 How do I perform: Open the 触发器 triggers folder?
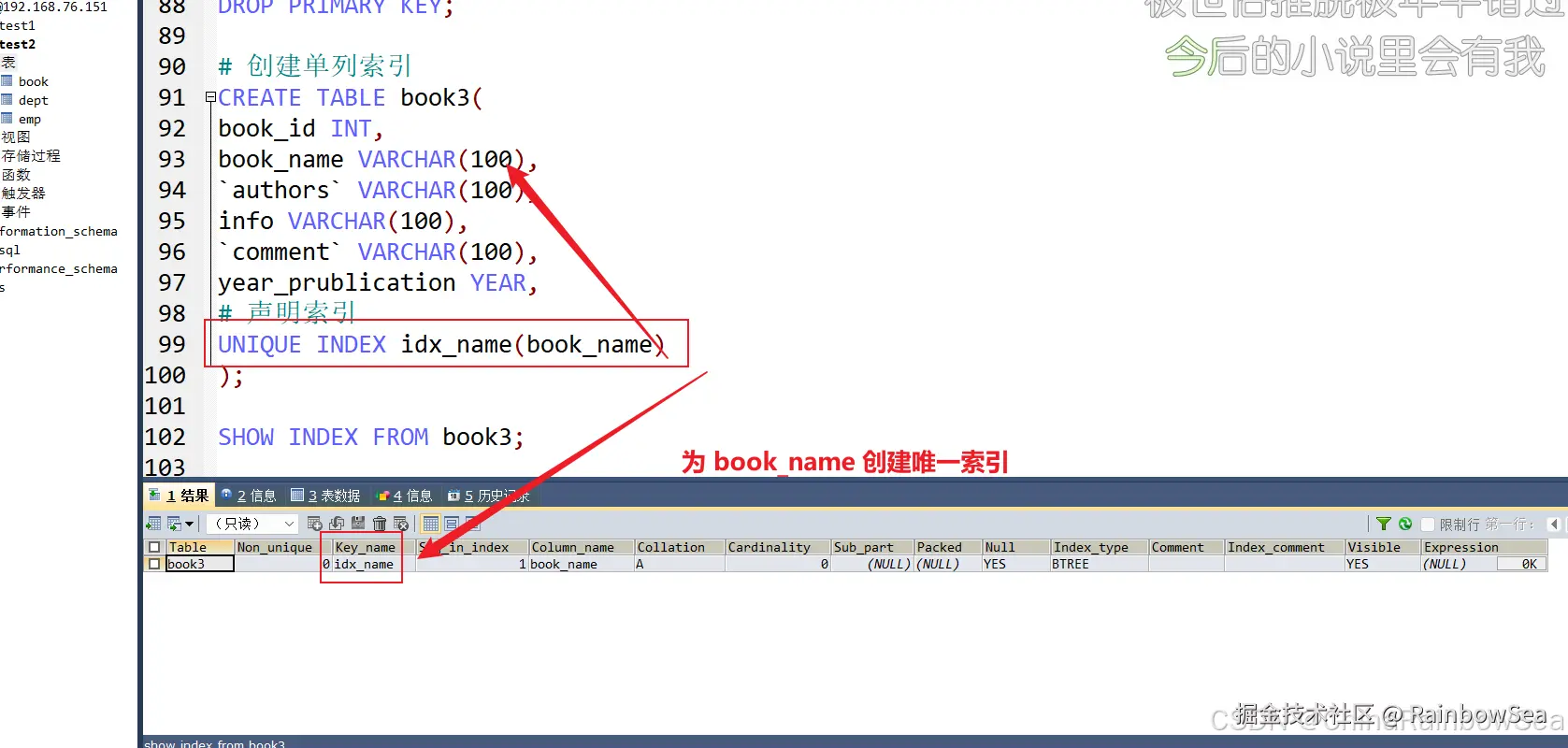[x=23, y=193]
